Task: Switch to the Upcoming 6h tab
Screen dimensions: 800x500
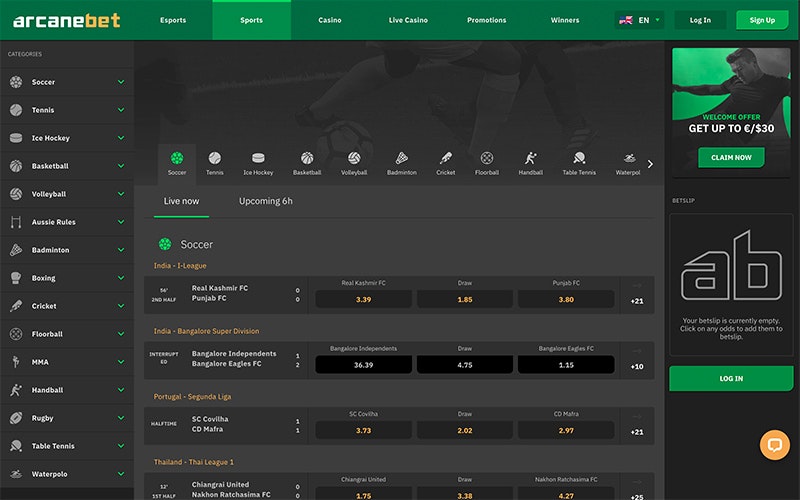Action: [266, 201]
